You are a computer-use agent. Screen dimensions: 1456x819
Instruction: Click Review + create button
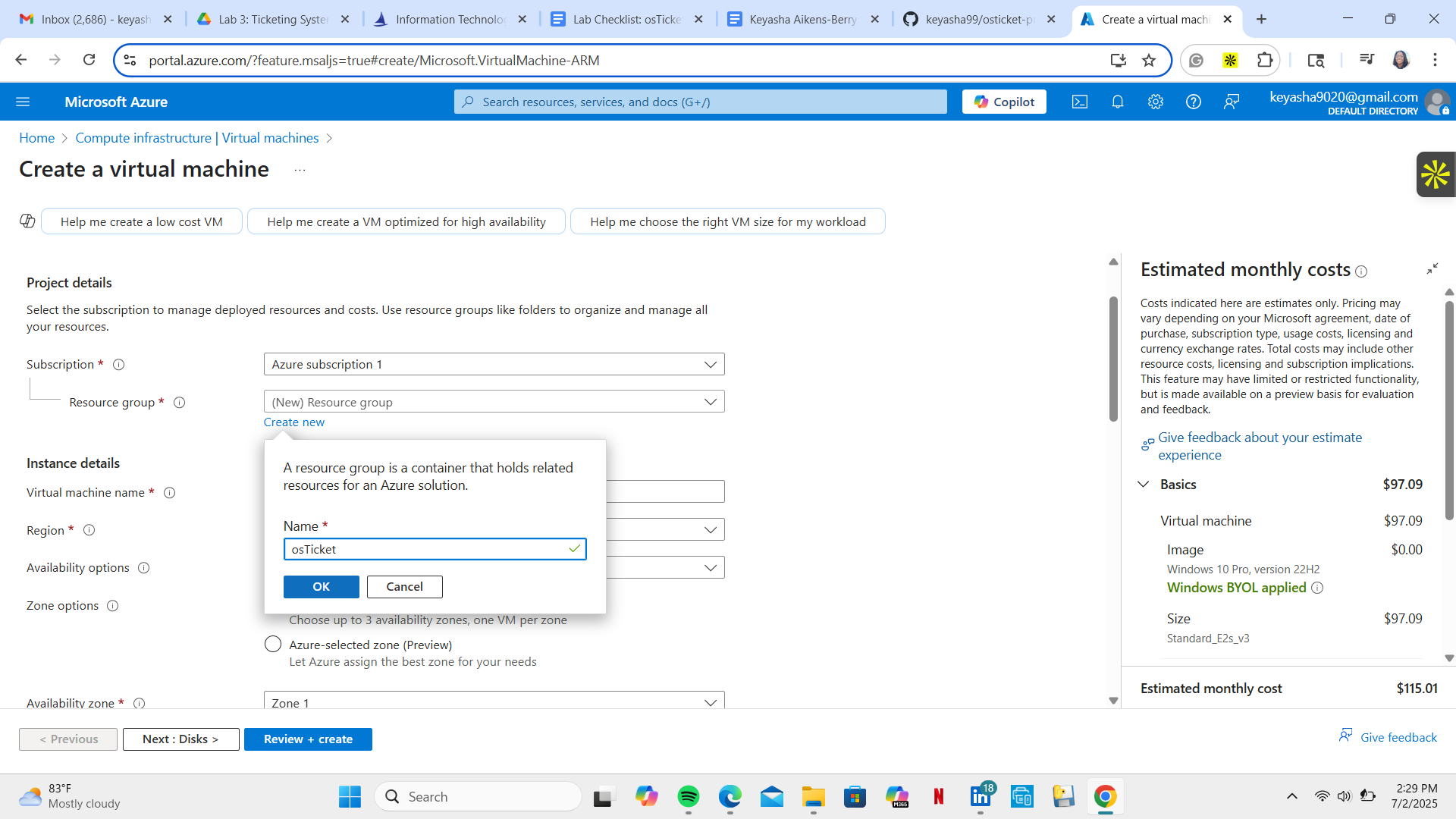pyautogui.click(x=308, y=739)
